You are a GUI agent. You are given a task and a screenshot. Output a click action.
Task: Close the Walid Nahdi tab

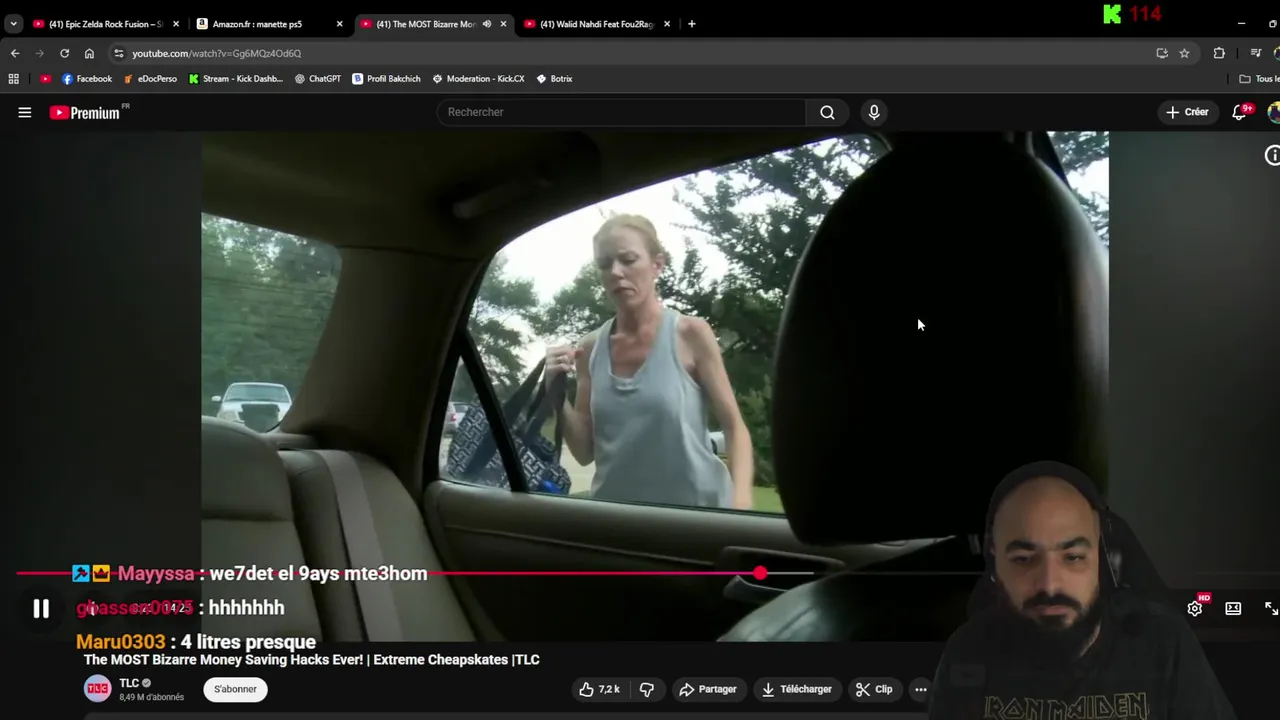pos(667,24)
